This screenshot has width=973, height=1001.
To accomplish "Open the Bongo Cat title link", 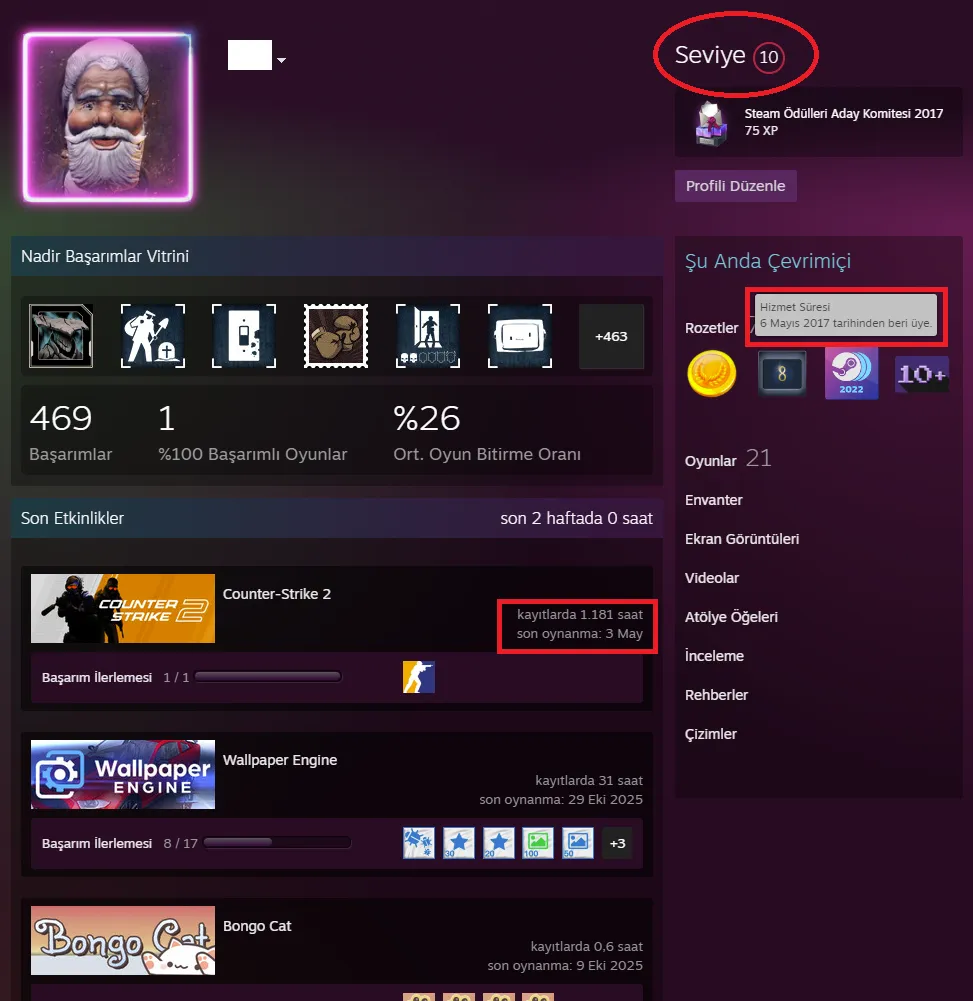I will [x=257, y=926].
